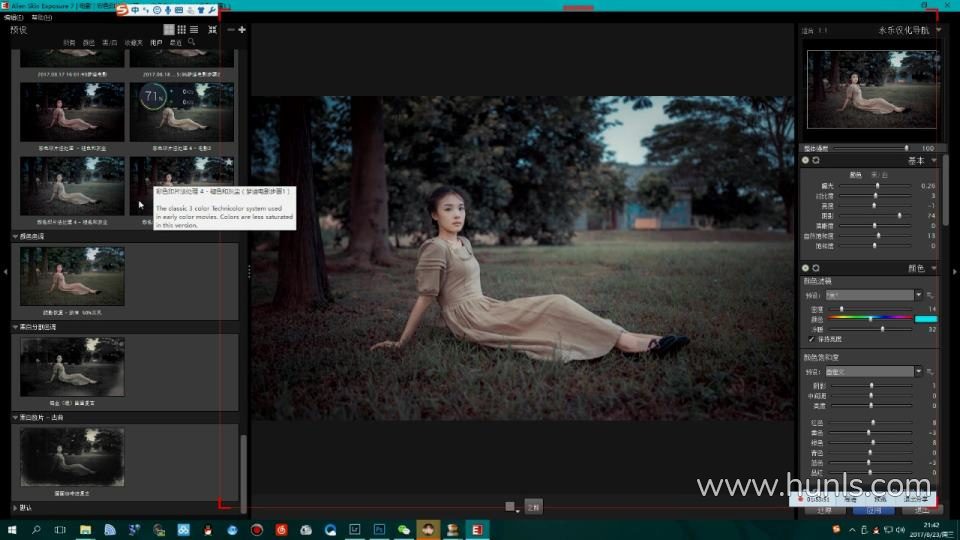Collapse the 黑白分割色调 preset category
The width and height of the screenshot is (960, 540).
click(x=15, y=327)
